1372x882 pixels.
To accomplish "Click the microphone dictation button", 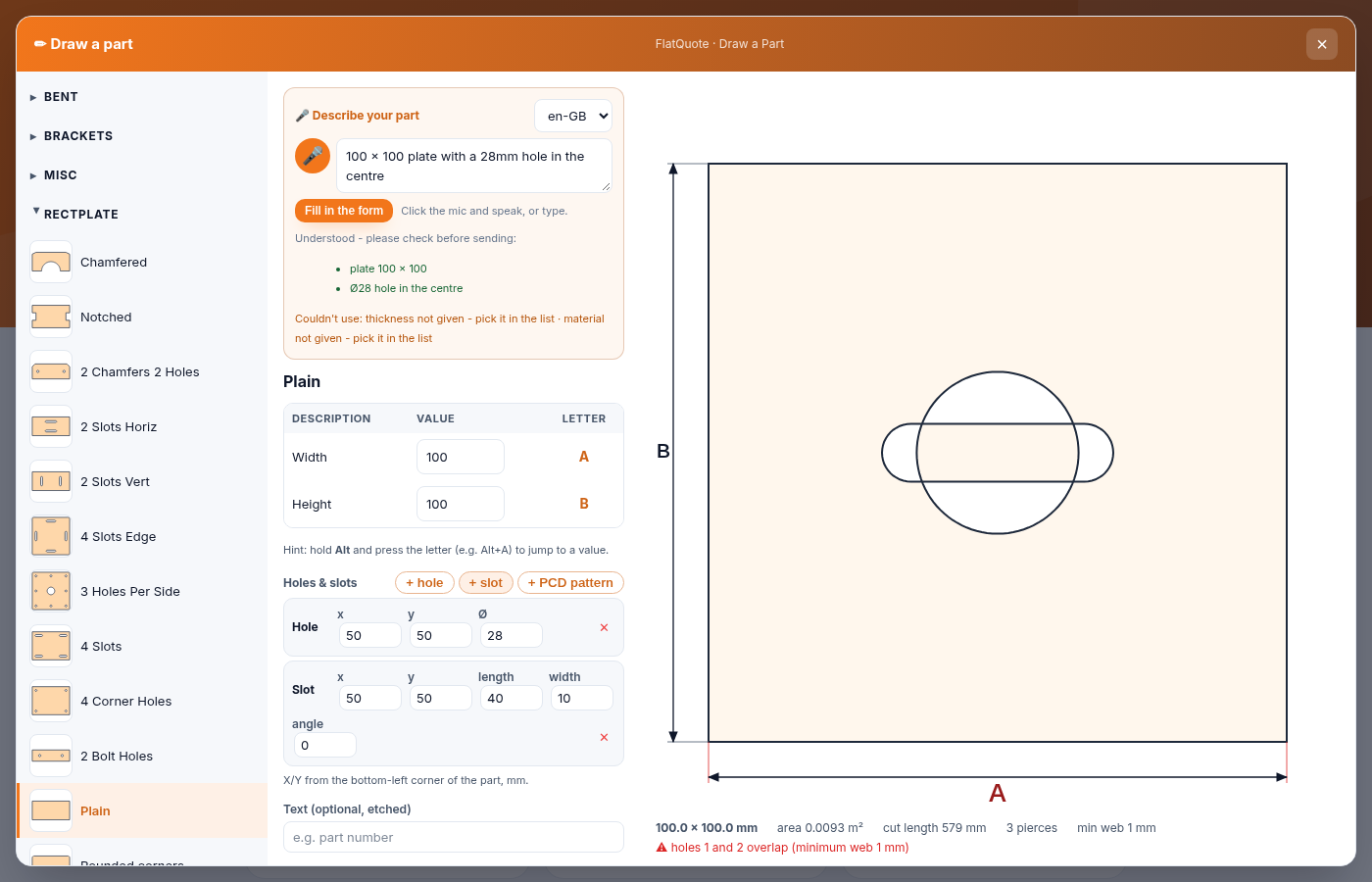I will pos(313,156).
